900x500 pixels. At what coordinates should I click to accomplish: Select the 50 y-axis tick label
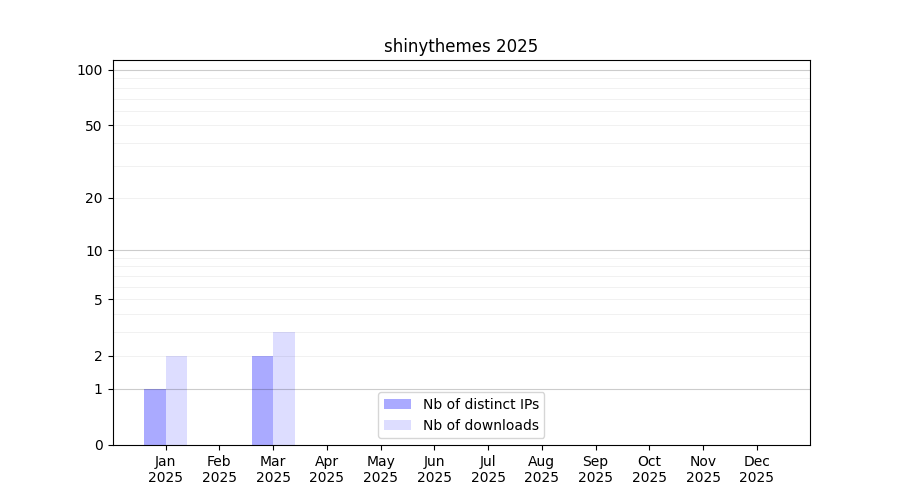tap(94, 126)
